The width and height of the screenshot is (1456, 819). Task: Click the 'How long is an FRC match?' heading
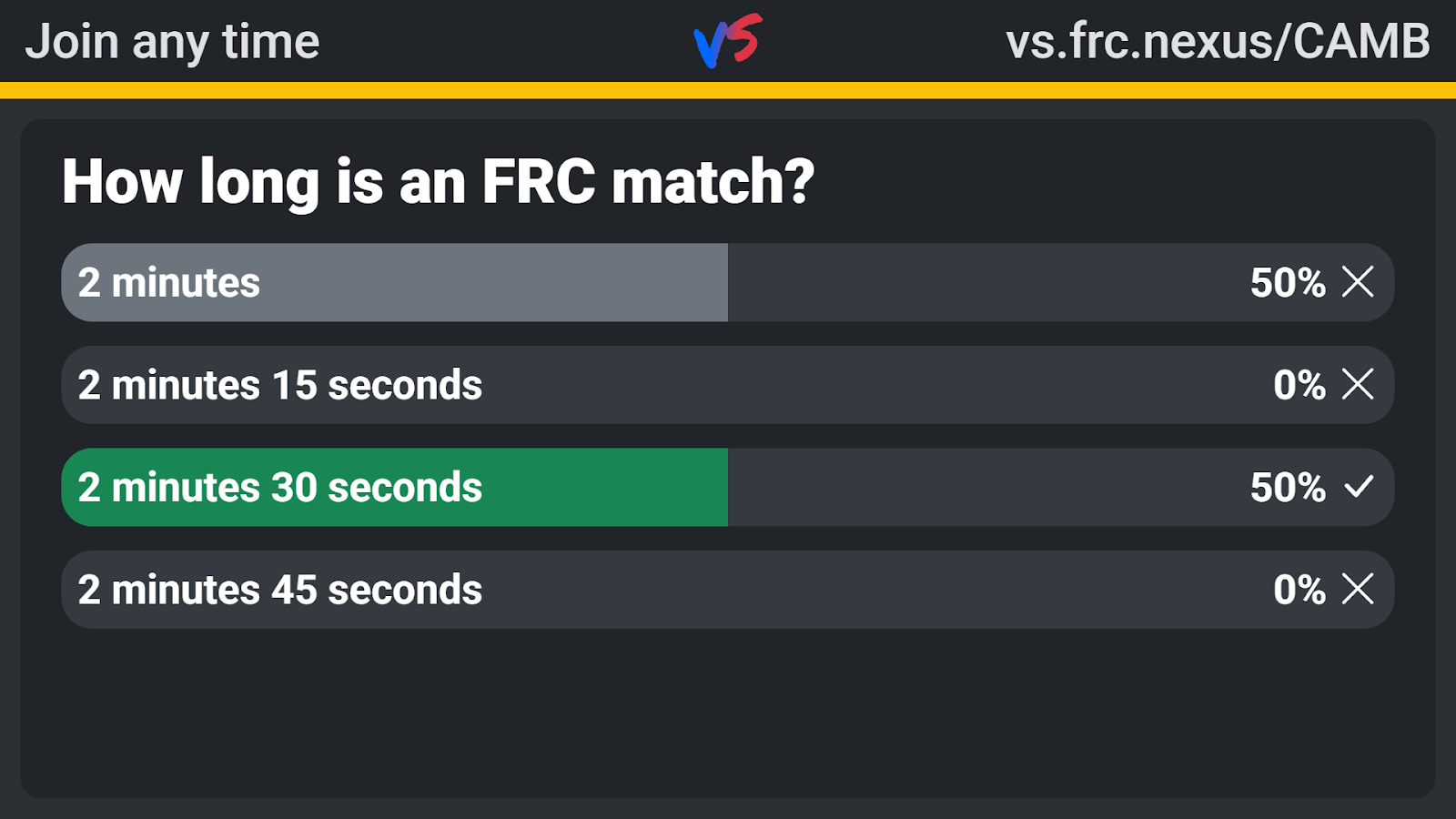click(x=439, y=182)
